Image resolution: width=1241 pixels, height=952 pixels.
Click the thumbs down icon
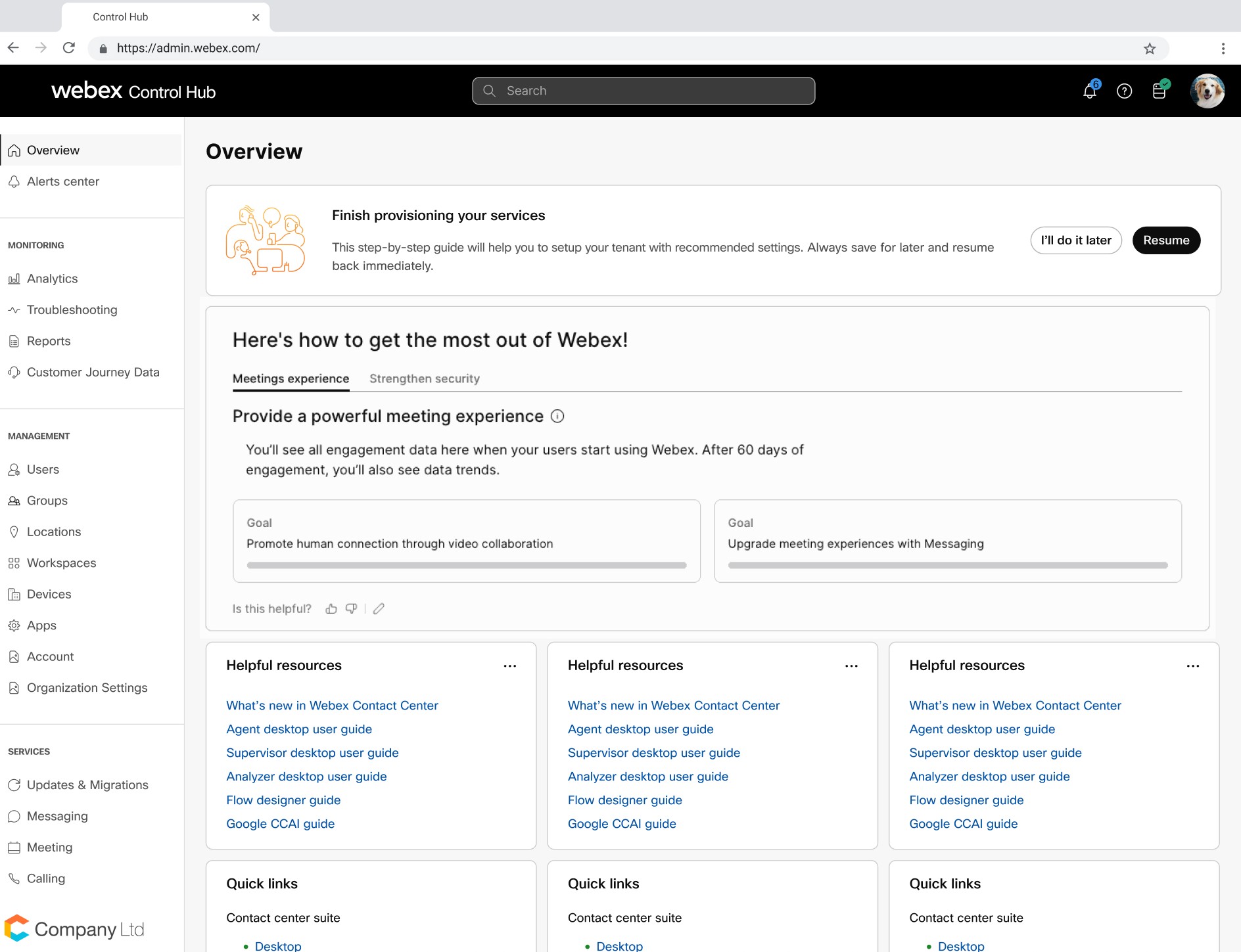click(352, 608)
